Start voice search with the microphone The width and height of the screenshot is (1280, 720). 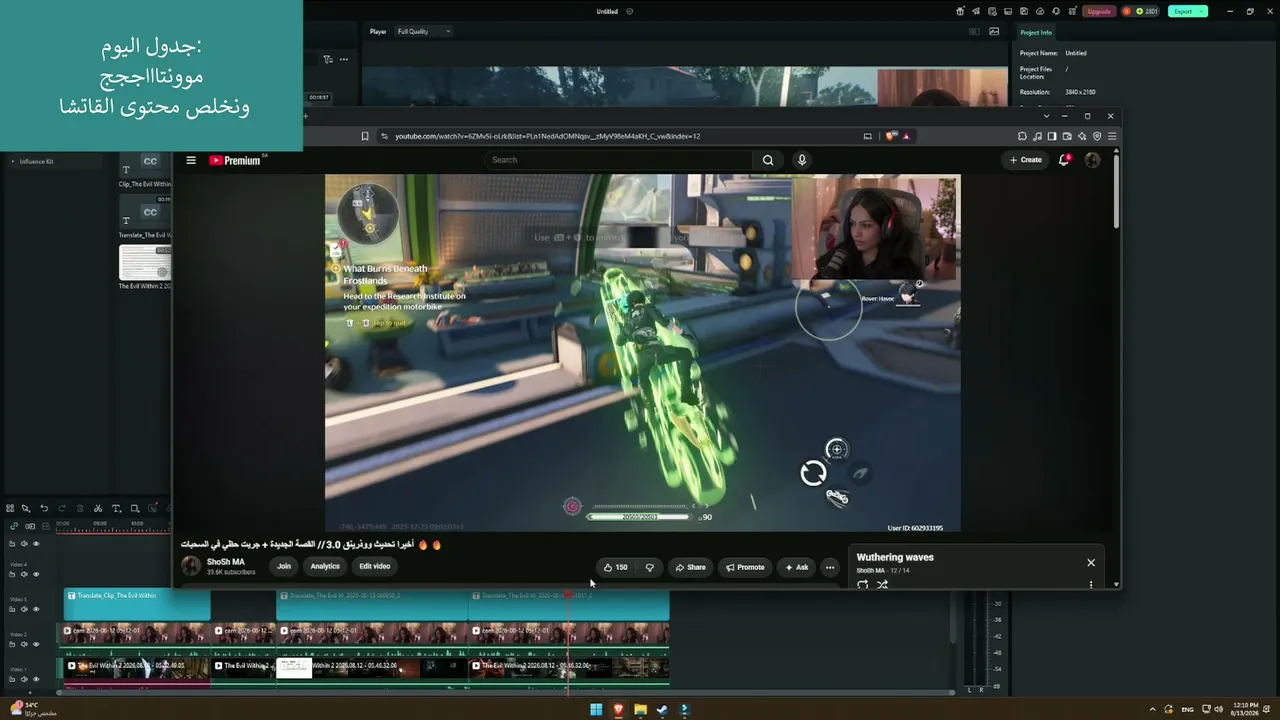pos(801,160)
